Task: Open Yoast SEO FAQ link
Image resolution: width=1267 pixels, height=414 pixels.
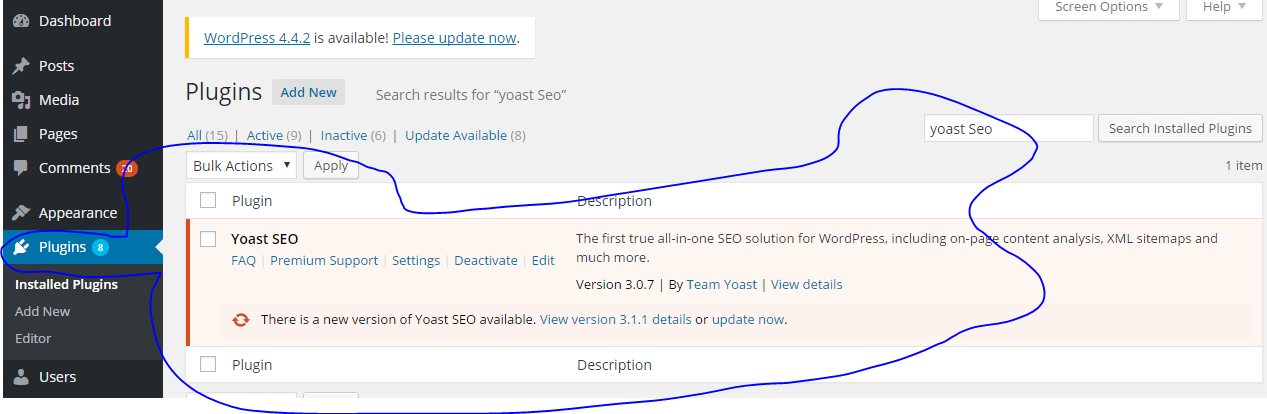Action: coord(243,261)
